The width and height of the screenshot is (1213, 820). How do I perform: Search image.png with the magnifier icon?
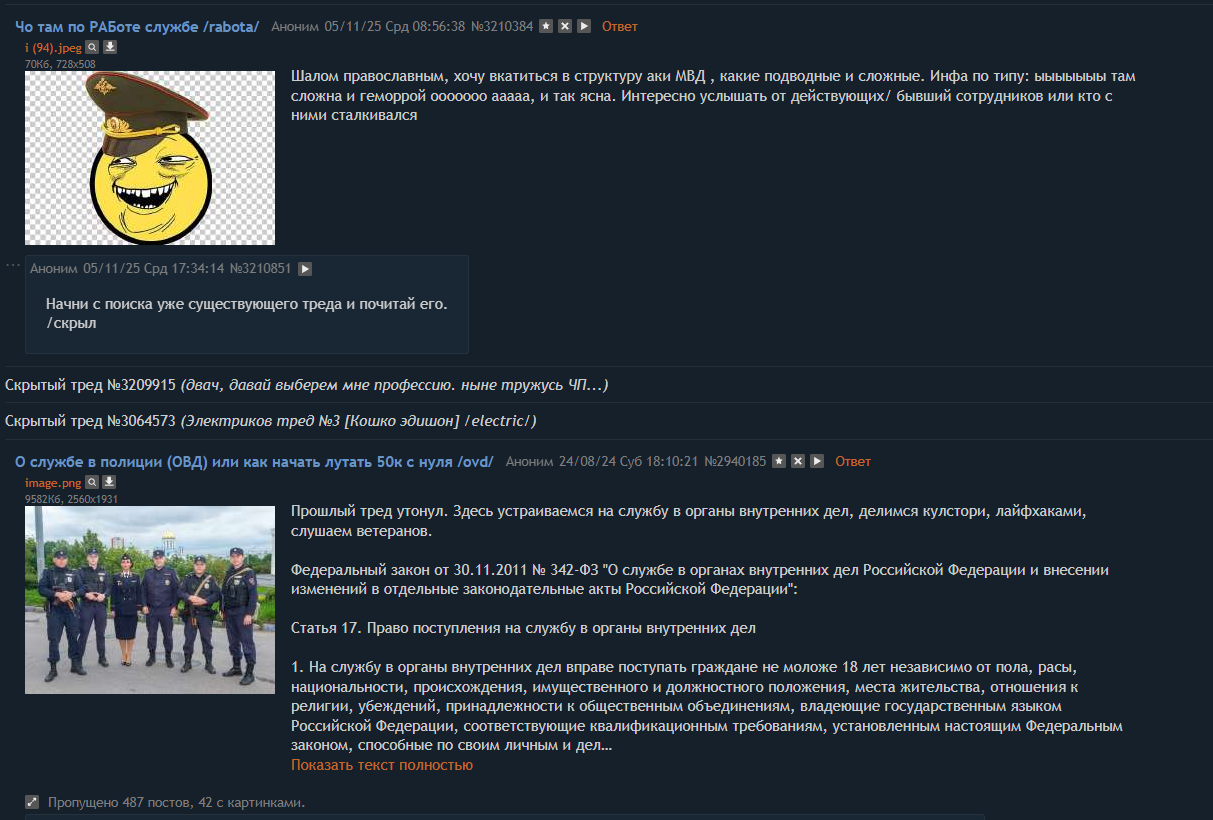(x=92, y=482)
